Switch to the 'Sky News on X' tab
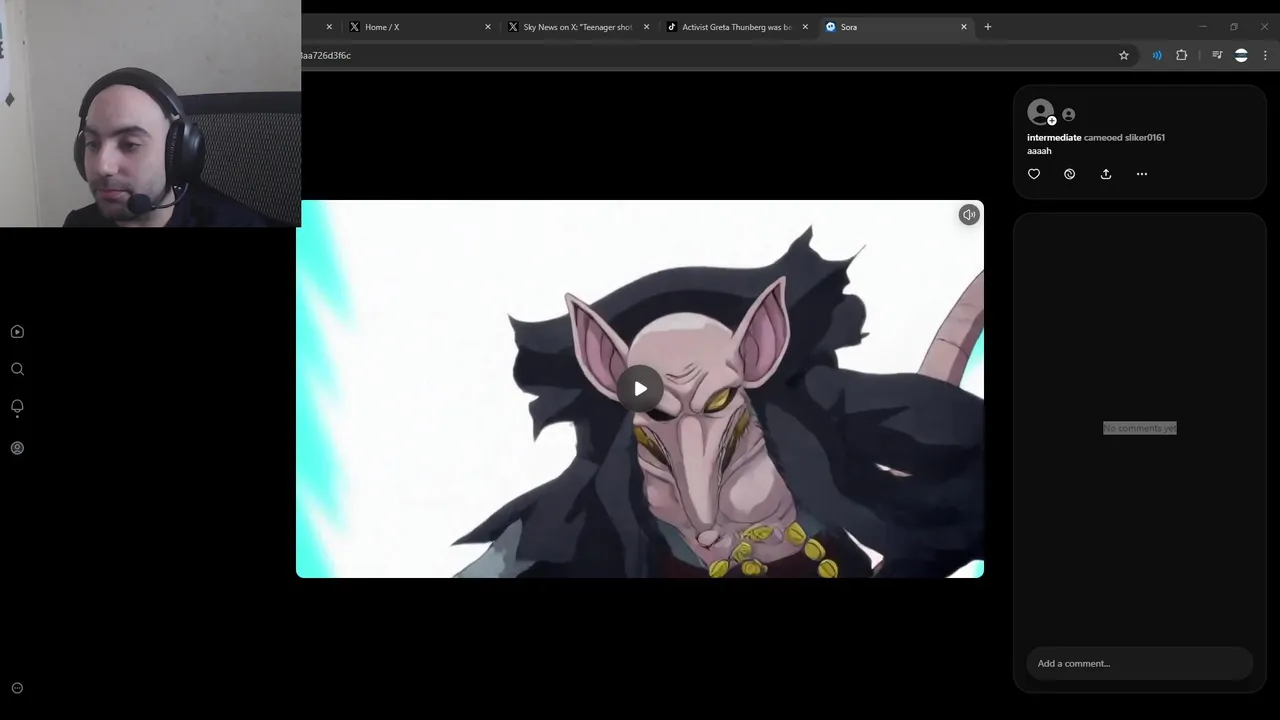This screenshot has width=1280, height=720. click(x=577, y=27)
